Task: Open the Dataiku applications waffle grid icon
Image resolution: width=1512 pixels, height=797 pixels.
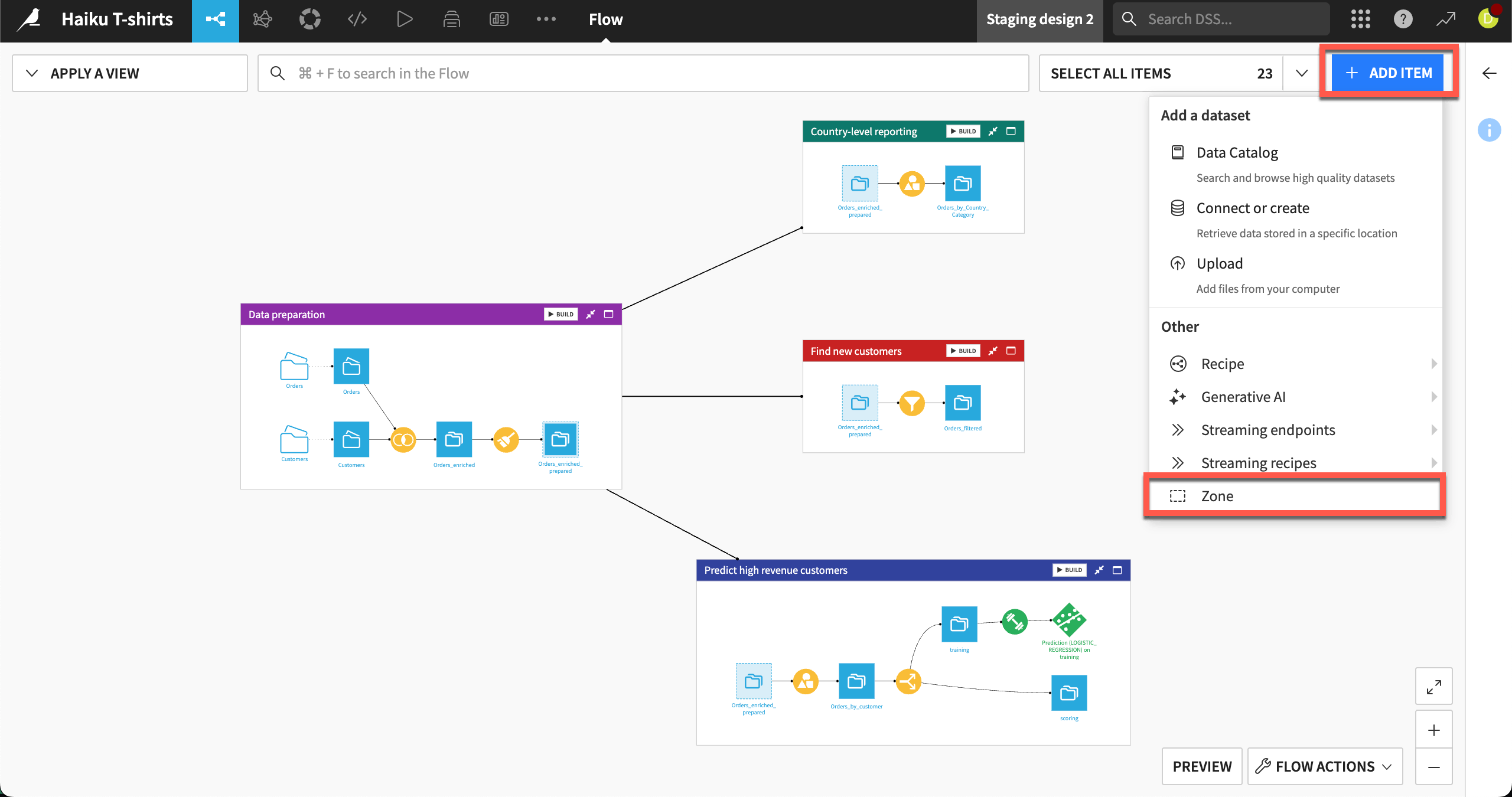Action: 1360,19
